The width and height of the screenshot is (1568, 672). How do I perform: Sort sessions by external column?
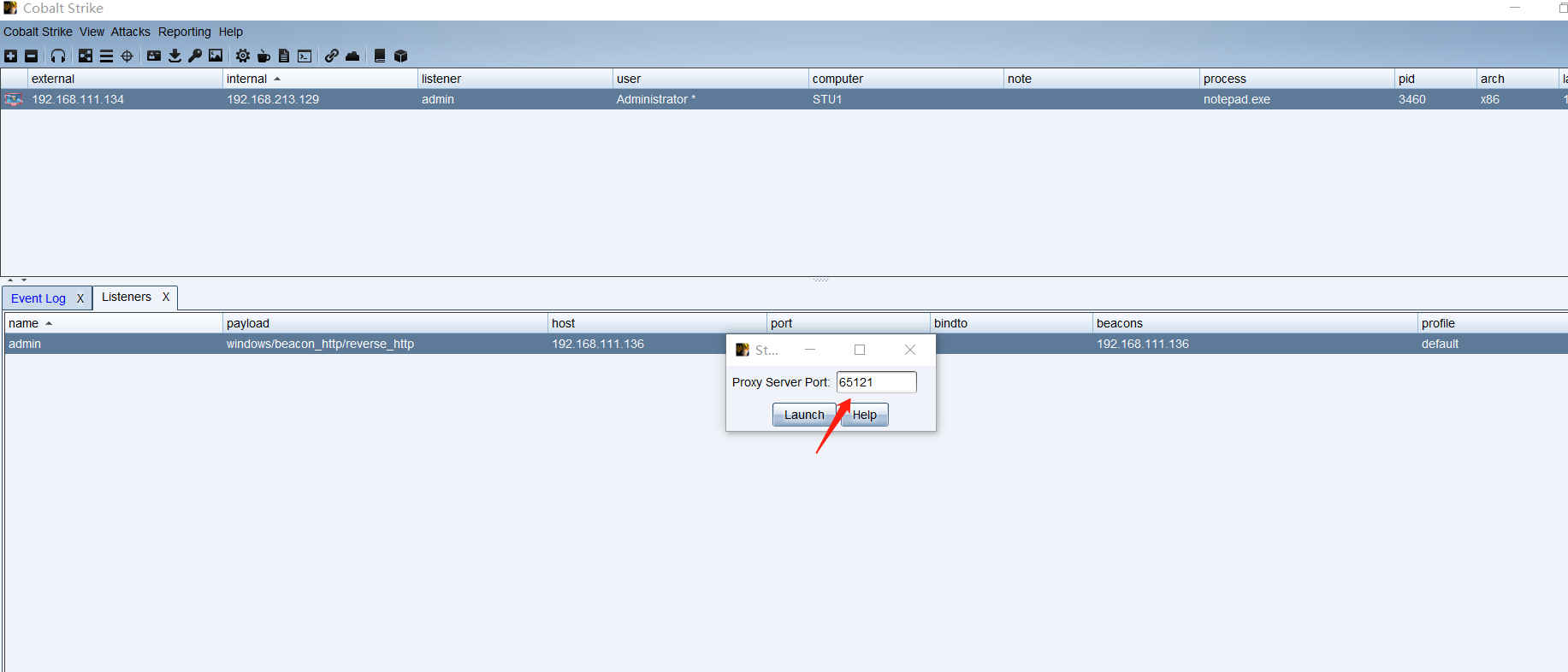[x=125, y=79]
